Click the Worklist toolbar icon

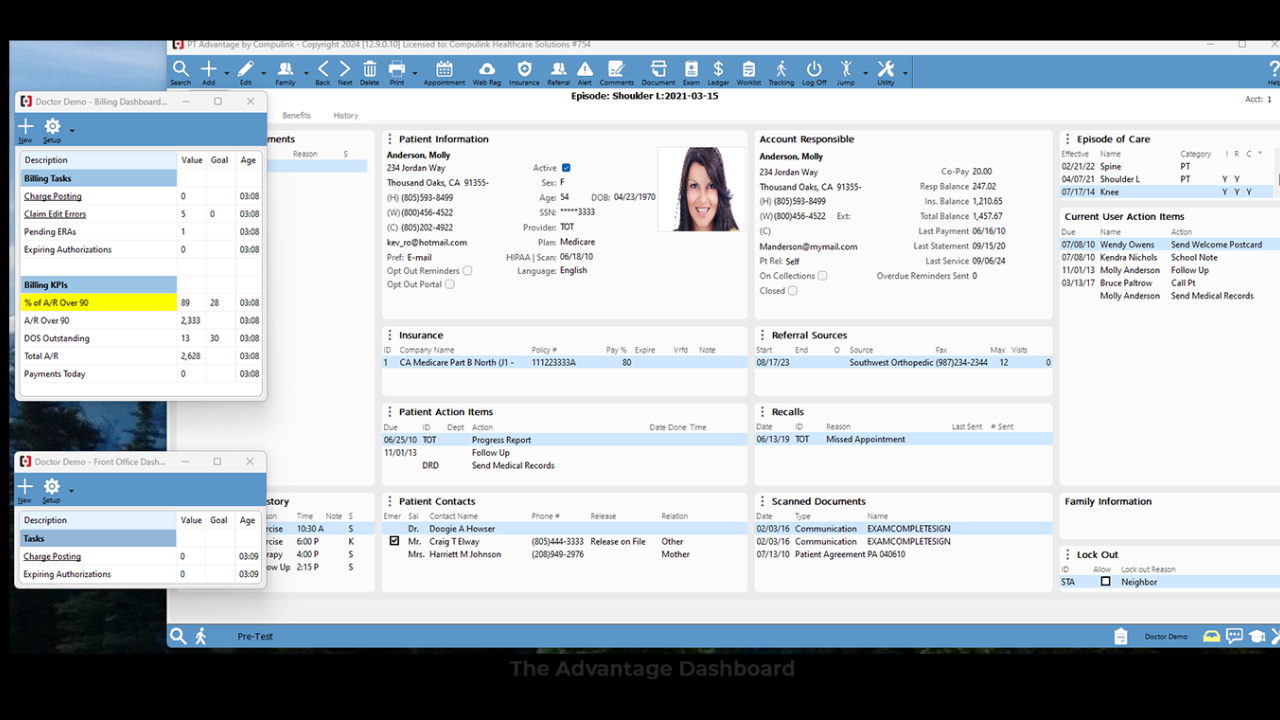[x=750, y=71]
